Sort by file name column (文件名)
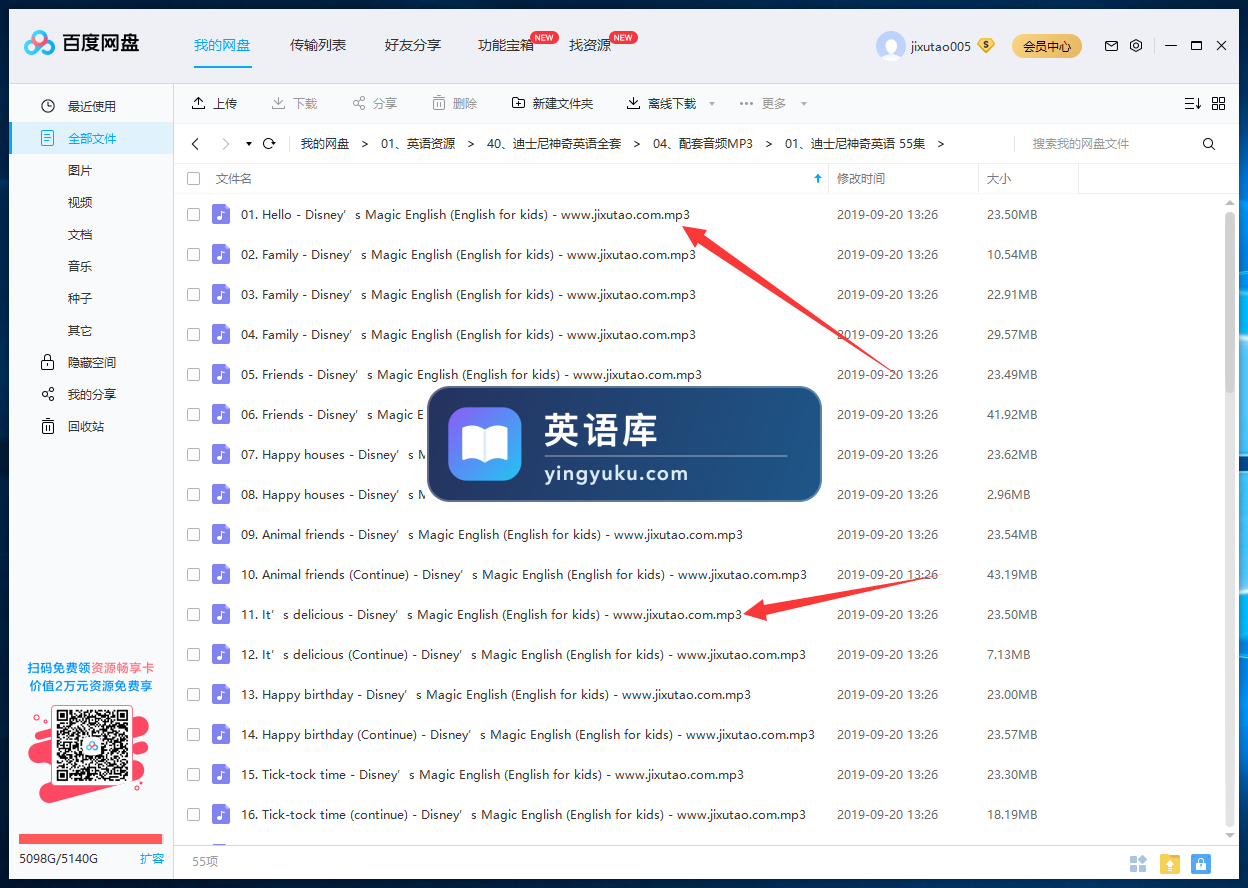 tap(234, 179)
